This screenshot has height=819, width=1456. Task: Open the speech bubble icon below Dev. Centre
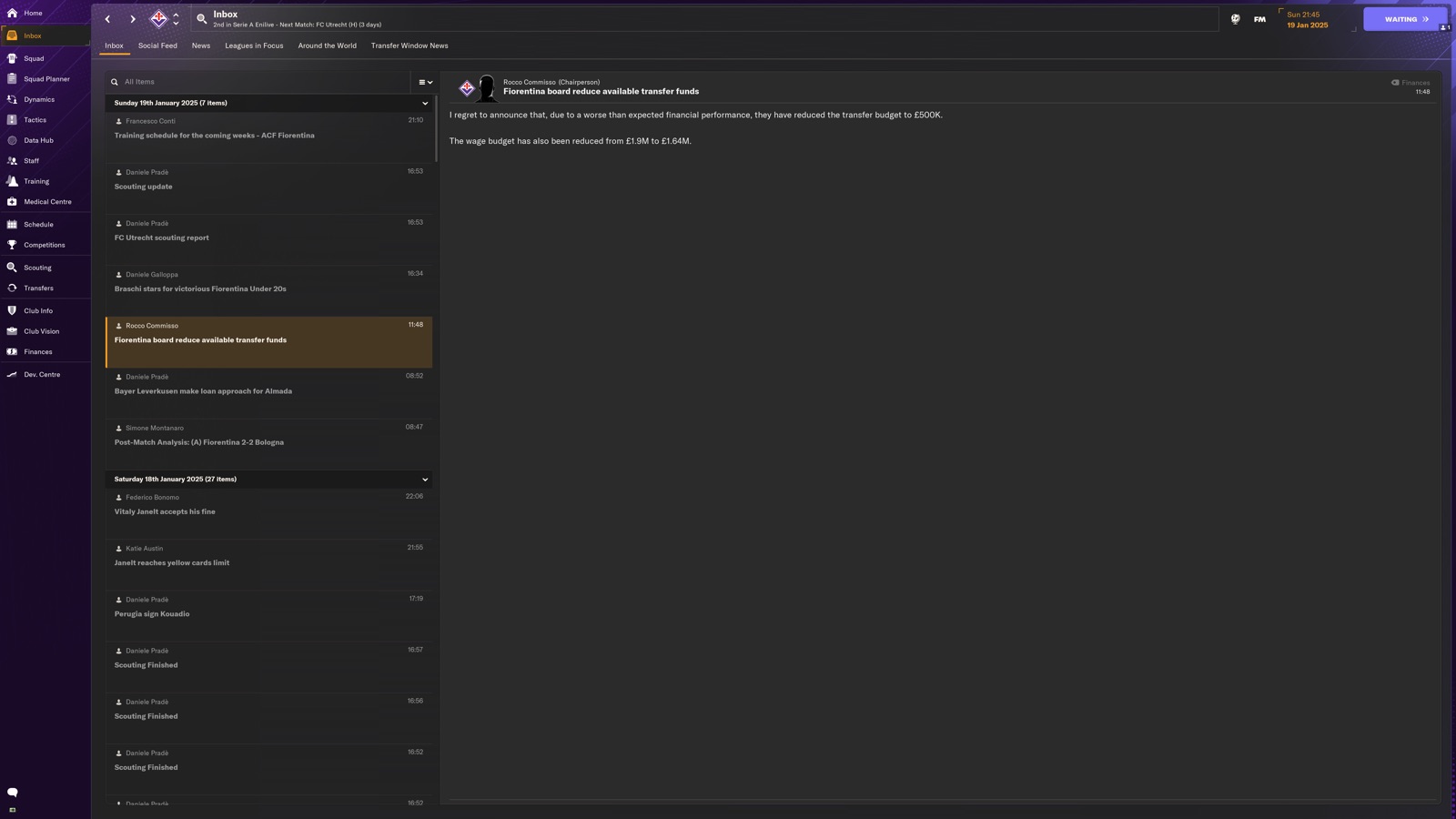point(12,793)
